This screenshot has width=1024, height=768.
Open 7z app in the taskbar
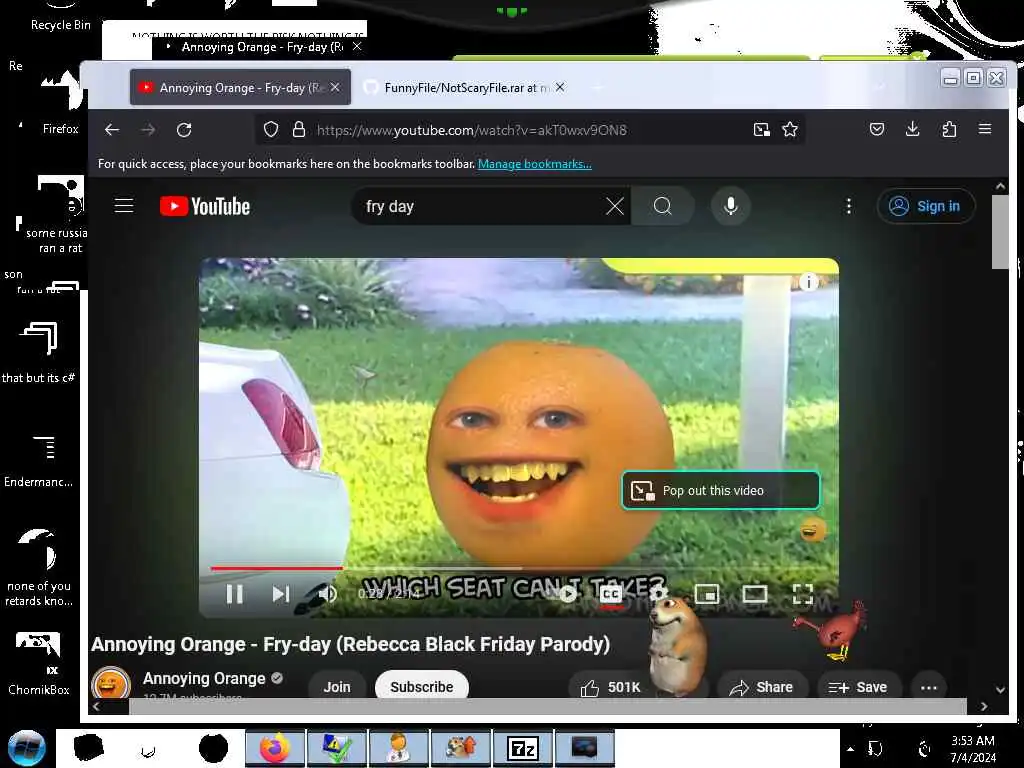[523, 748]
